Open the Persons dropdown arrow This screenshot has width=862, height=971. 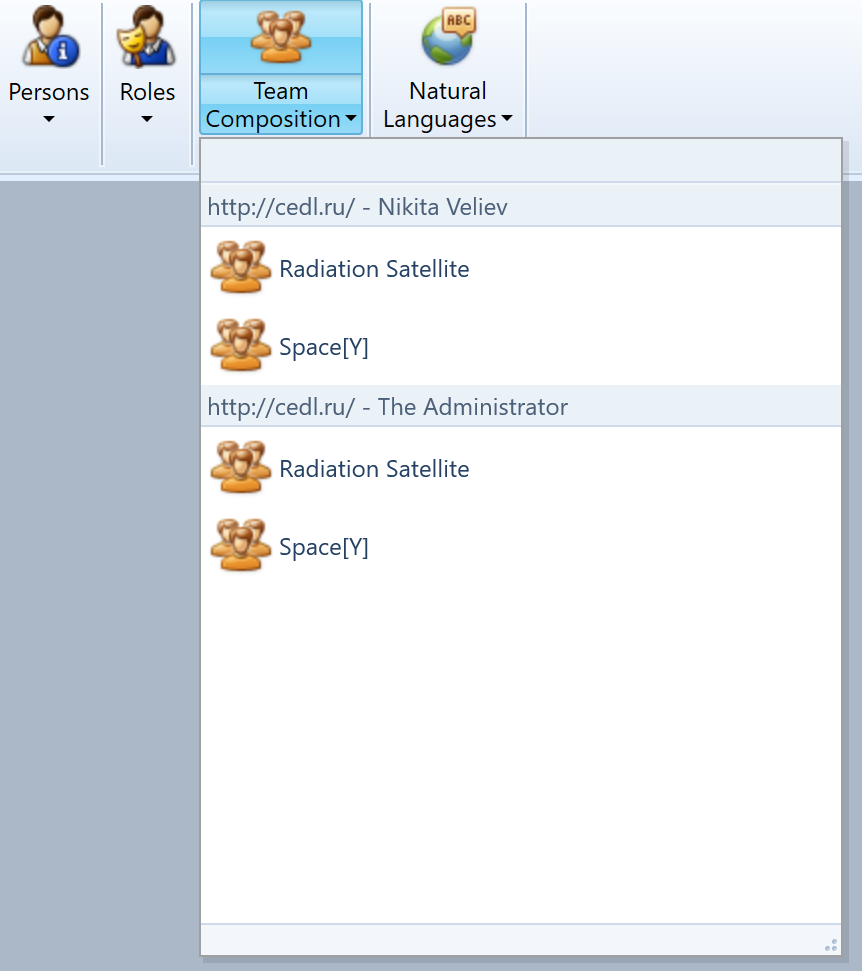click(48, 119)
